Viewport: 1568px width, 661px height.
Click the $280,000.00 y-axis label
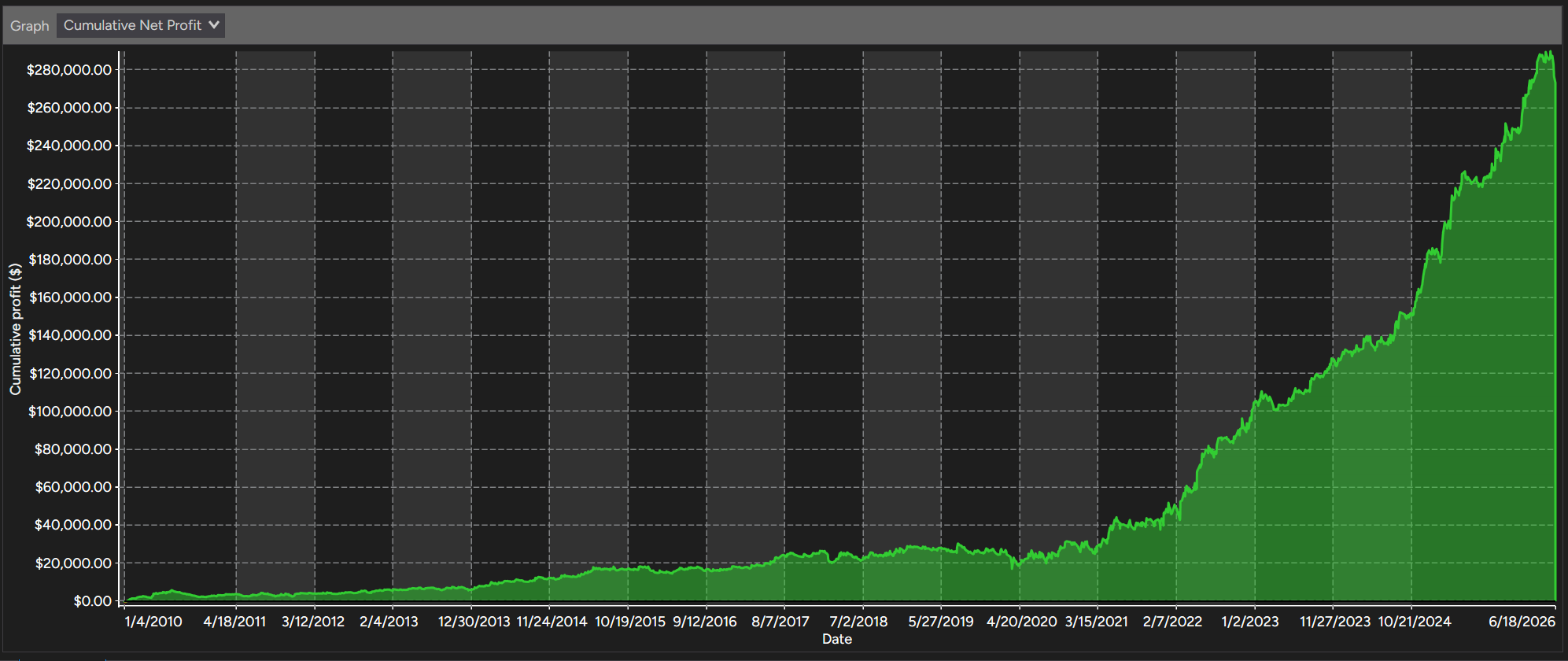coord(69,70)
